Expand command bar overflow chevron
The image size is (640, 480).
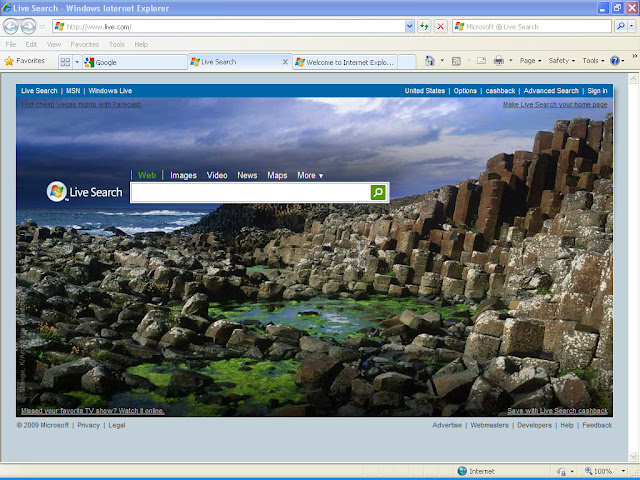635,56
